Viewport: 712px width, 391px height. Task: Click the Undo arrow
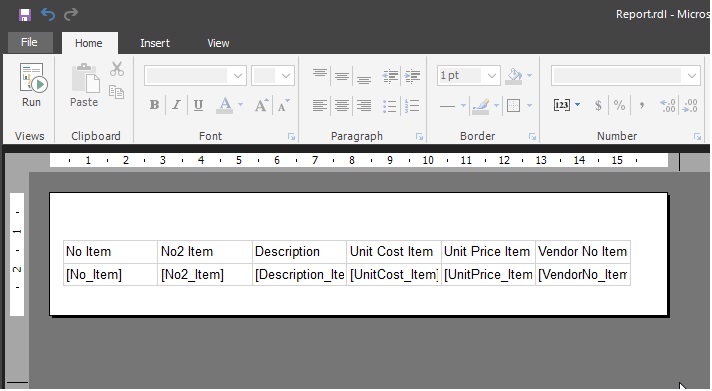tap(48, 15)
